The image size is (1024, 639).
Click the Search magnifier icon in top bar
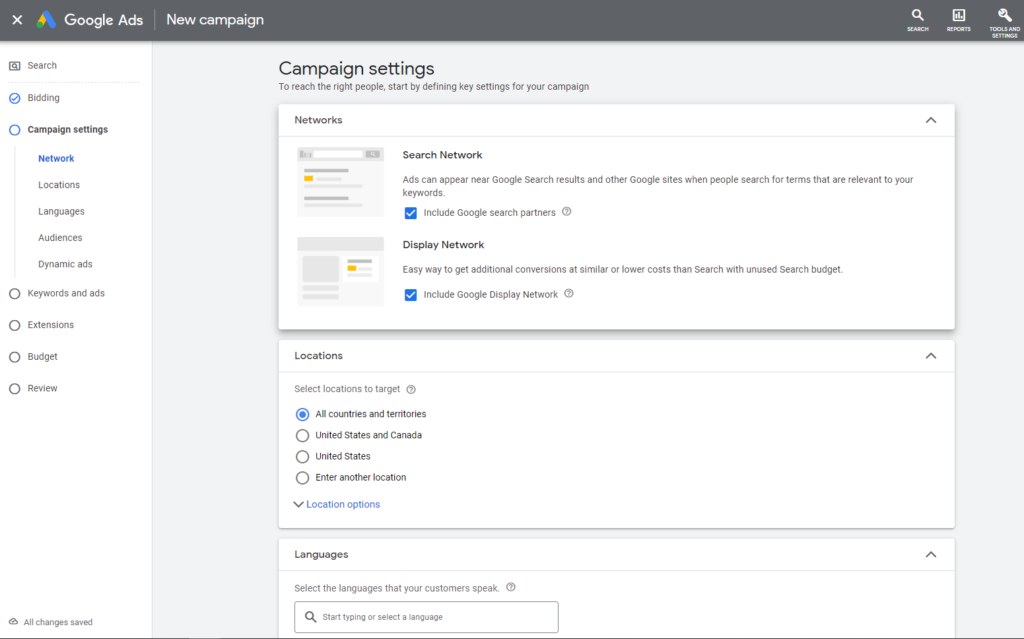[x=917, y=16]
